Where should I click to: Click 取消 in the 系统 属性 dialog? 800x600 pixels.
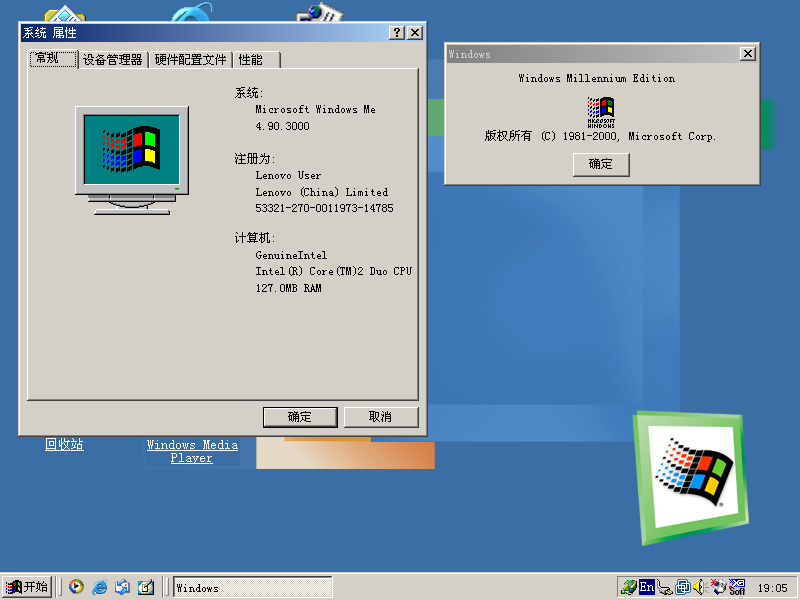coord(381,417)
